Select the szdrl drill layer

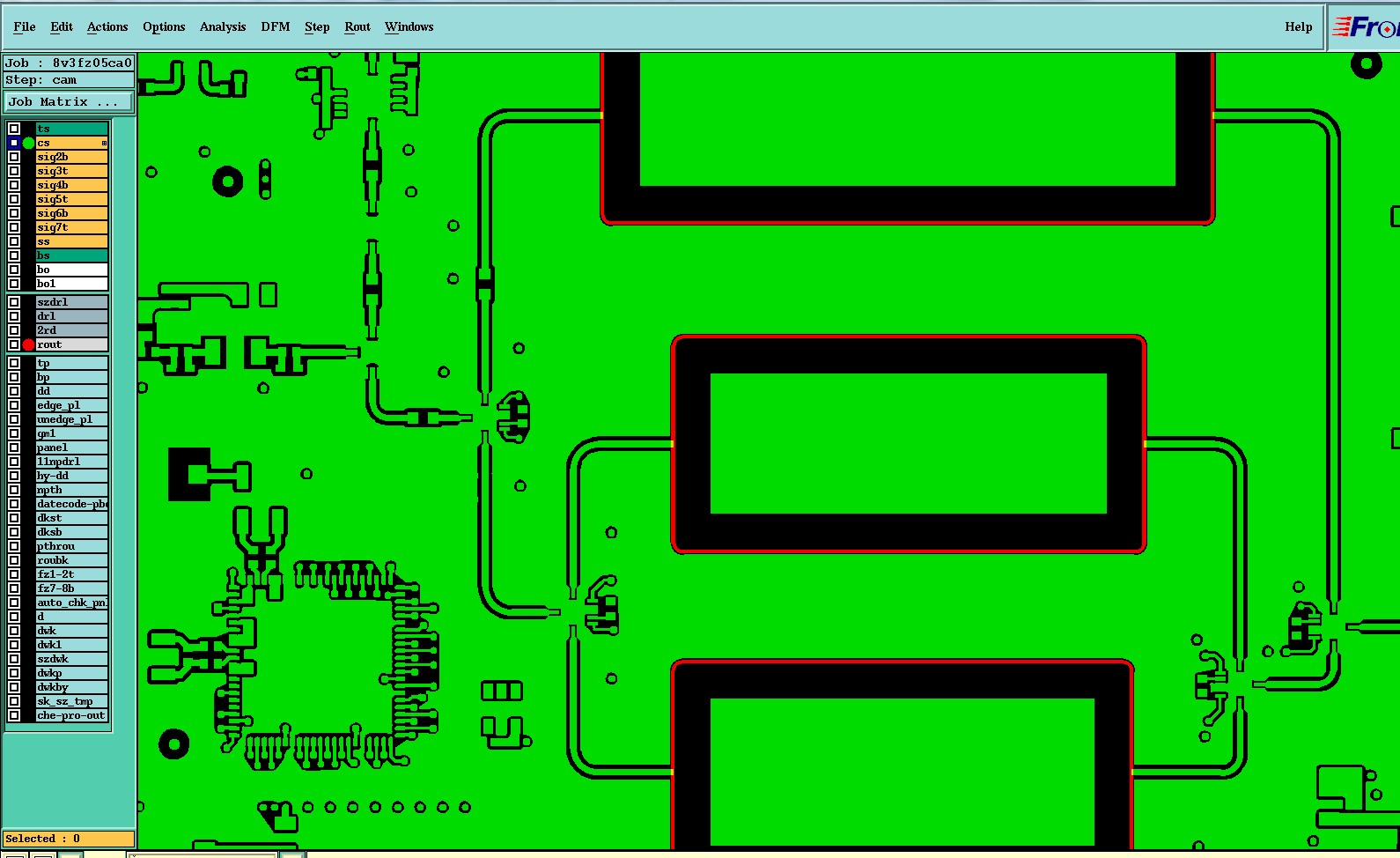click(x=71, y=302)
